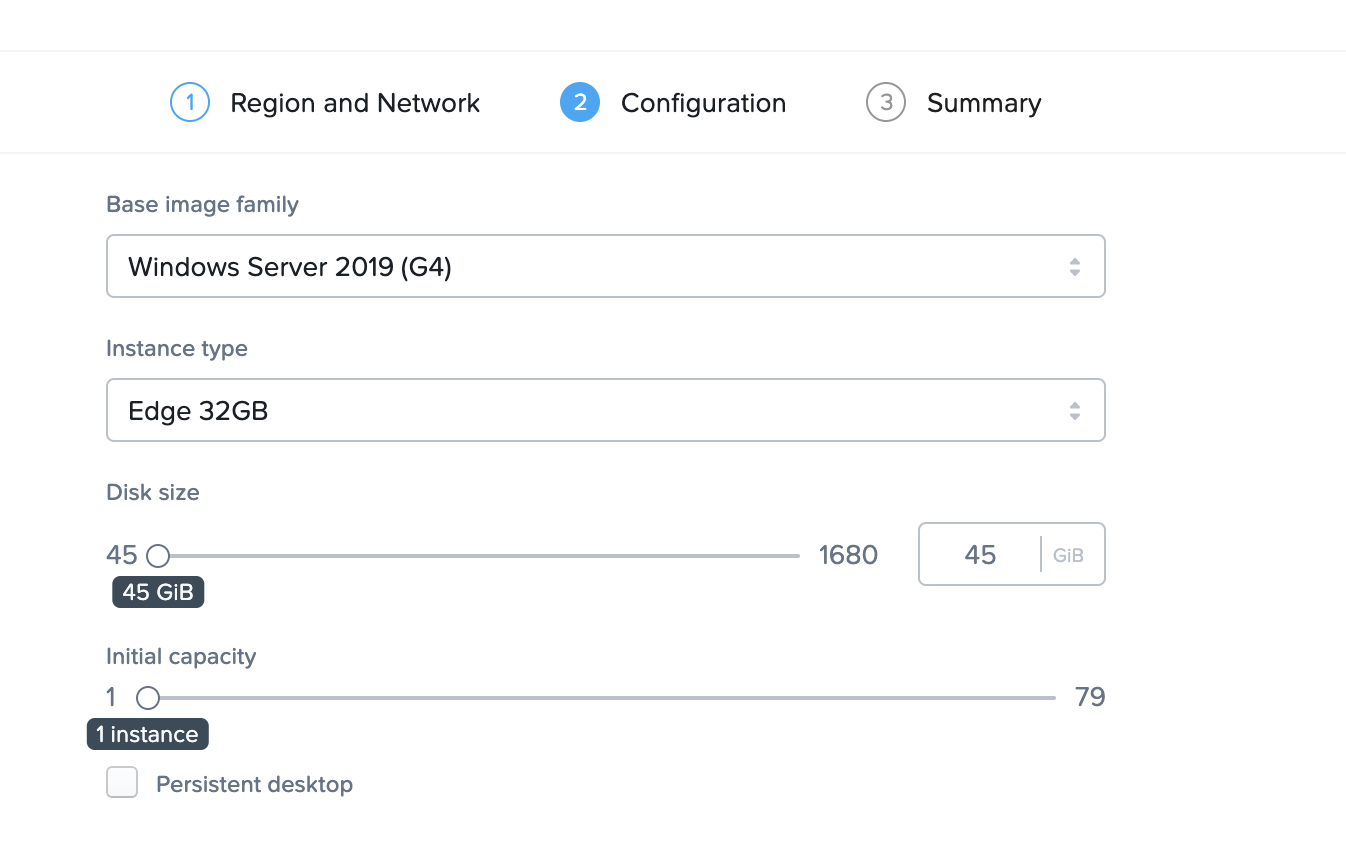Click the 1680 maximum disk size label

tap(848, 555)
